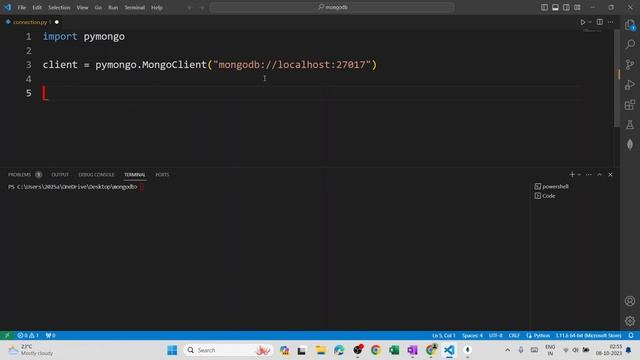Open the Run menu
The image size is (640, 360).
(x=113, y=7)
